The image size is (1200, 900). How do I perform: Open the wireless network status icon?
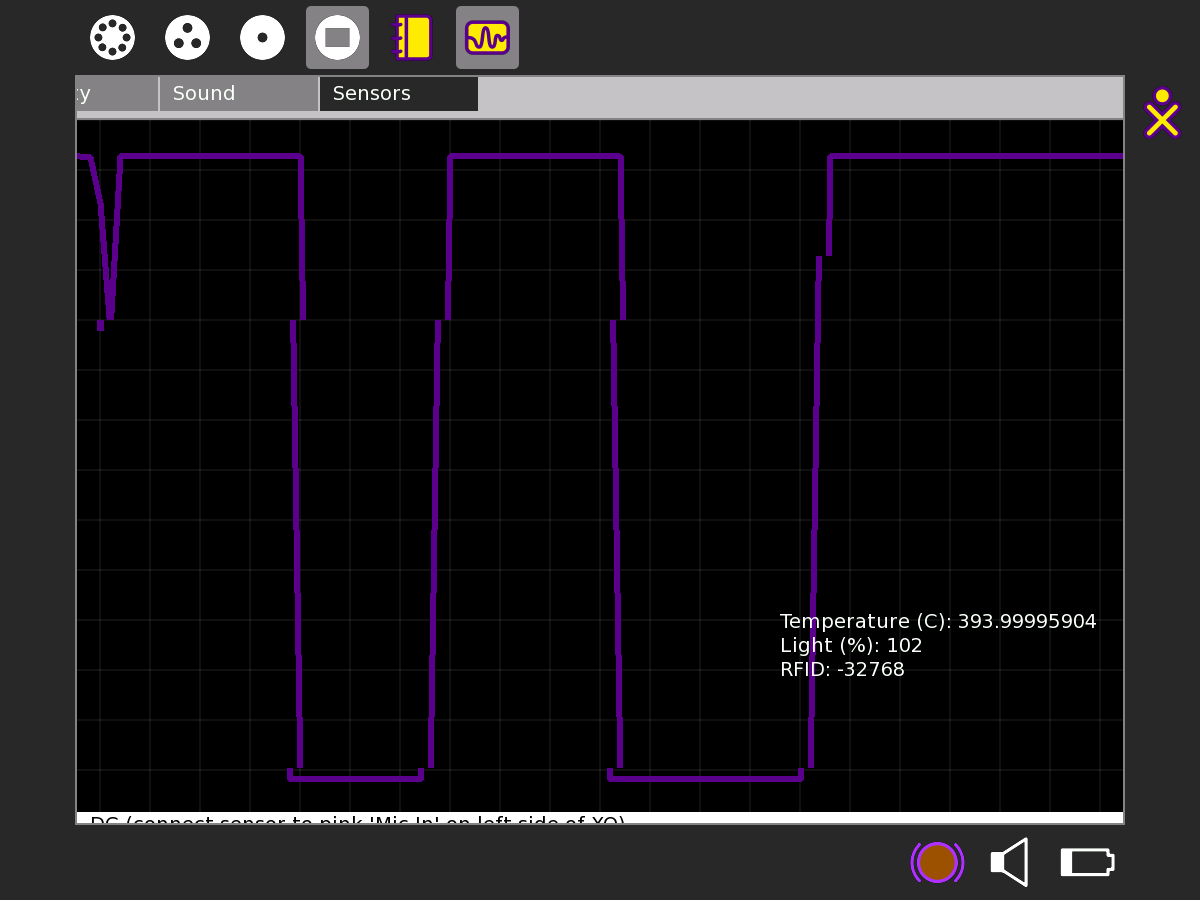[937, 862]
